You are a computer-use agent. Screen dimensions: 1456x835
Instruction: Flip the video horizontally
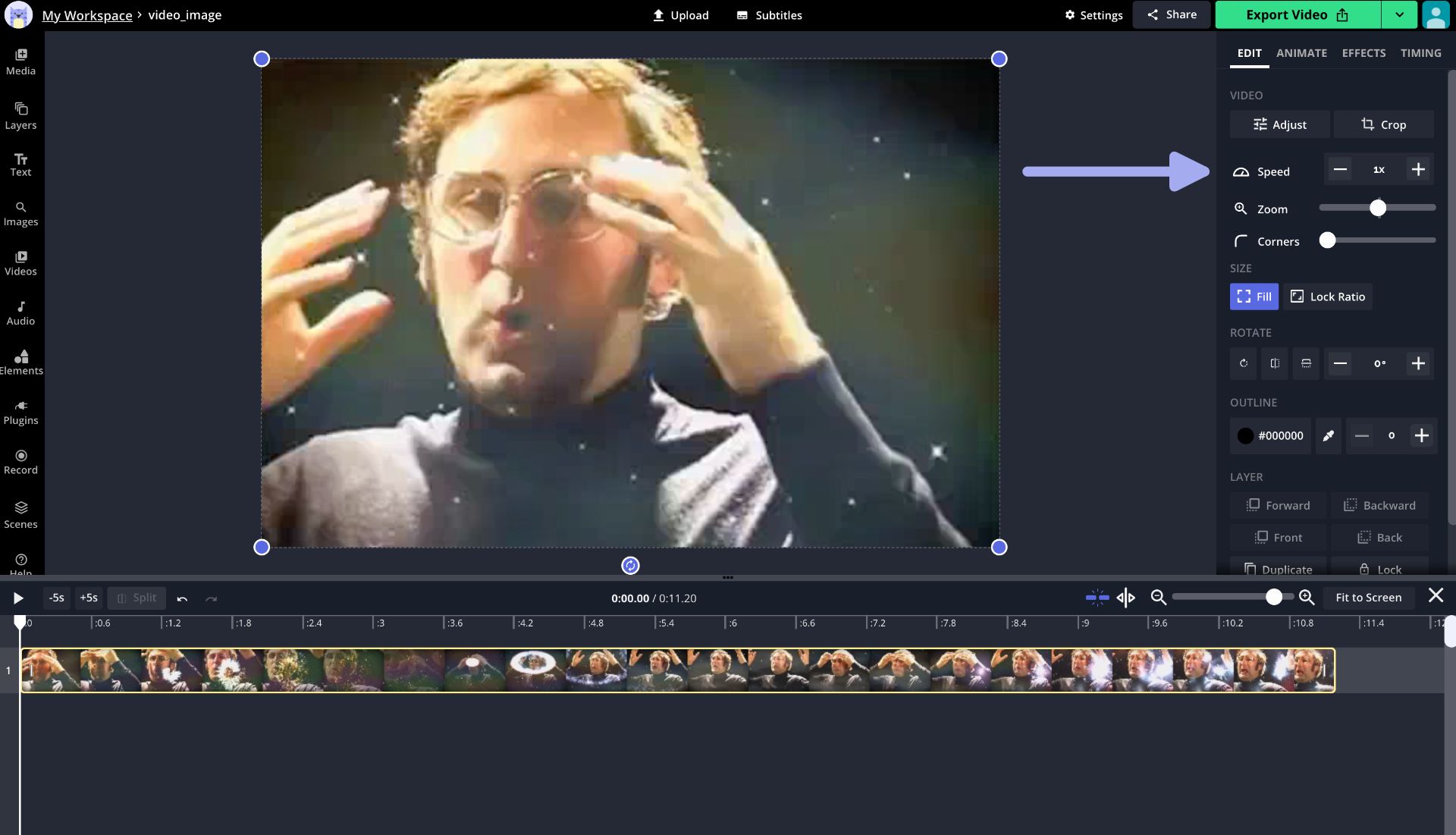point(1275,363)
